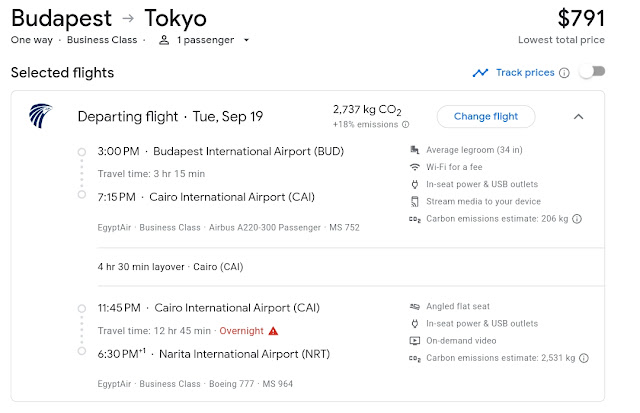Viewport: 640px width, 413px height.
Task: Open the 1 passenger dropdown
Action: pos(212,40)
